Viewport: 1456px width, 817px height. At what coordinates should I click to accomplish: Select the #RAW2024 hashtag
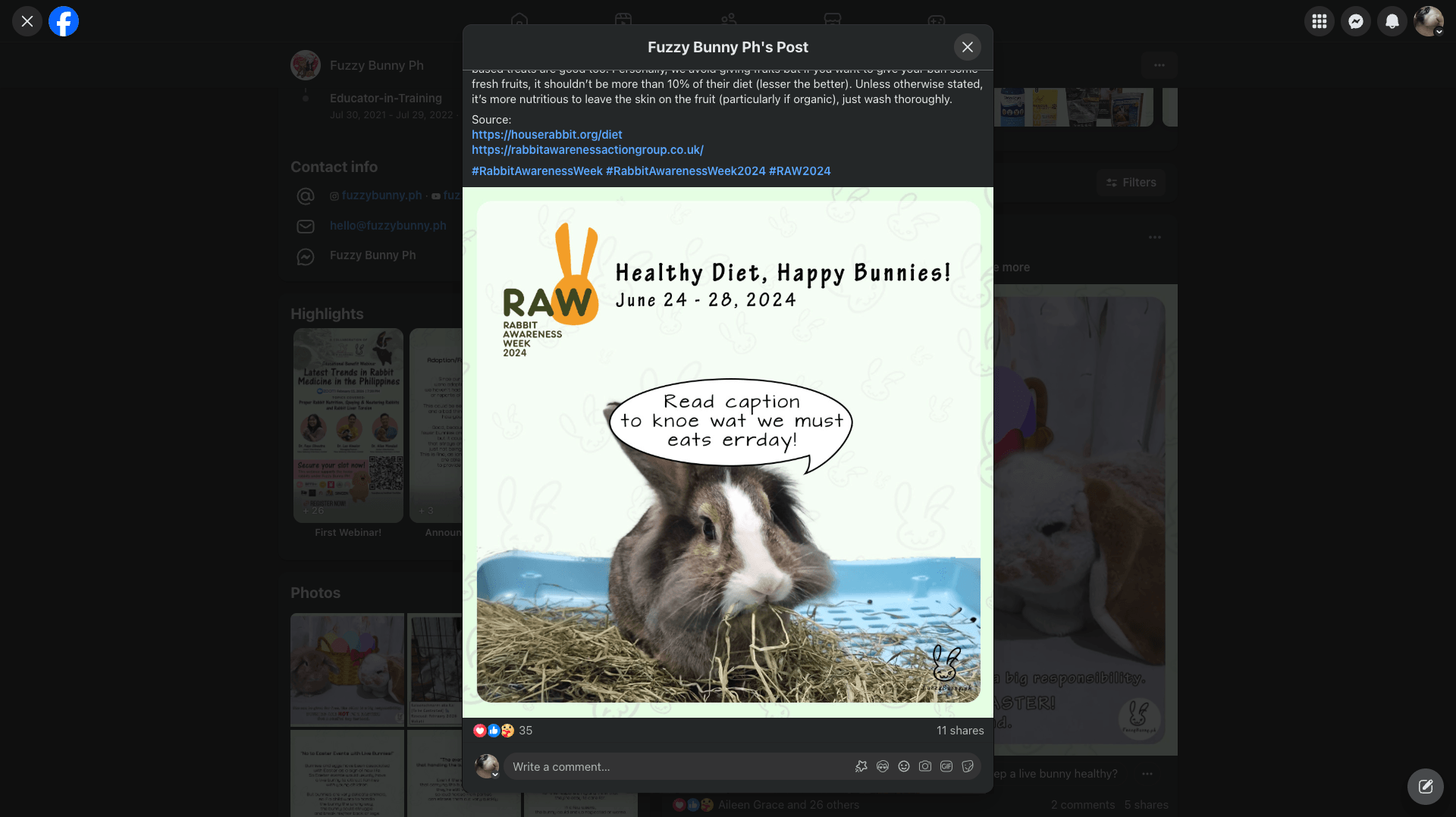pyautogui.click(x=799, y=171)
